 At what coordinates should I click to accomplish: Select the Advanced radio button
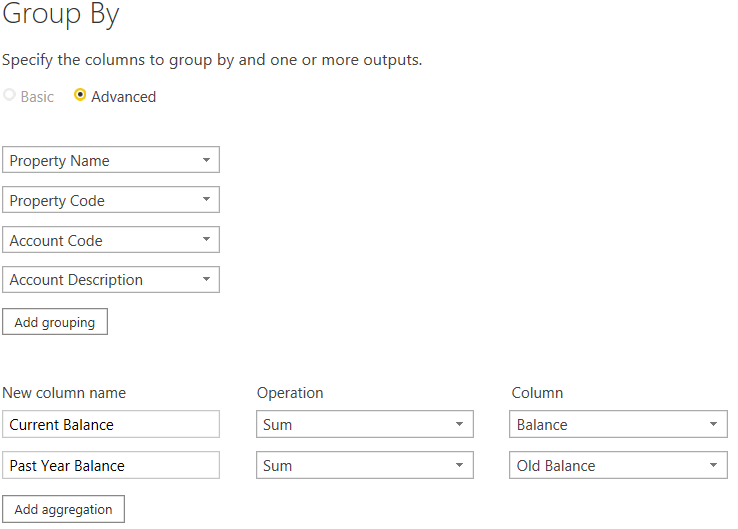coord(80,95)
